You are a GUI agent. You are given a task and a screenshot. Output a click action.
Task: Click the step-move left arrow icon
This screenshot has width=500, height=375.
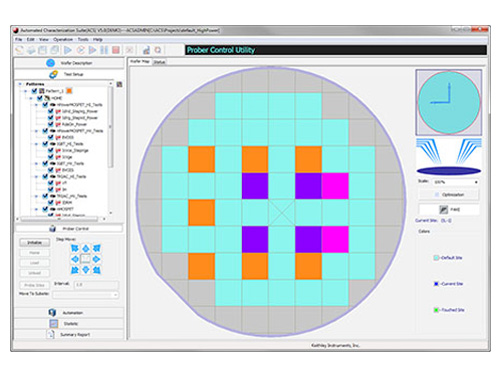[75, 259]
